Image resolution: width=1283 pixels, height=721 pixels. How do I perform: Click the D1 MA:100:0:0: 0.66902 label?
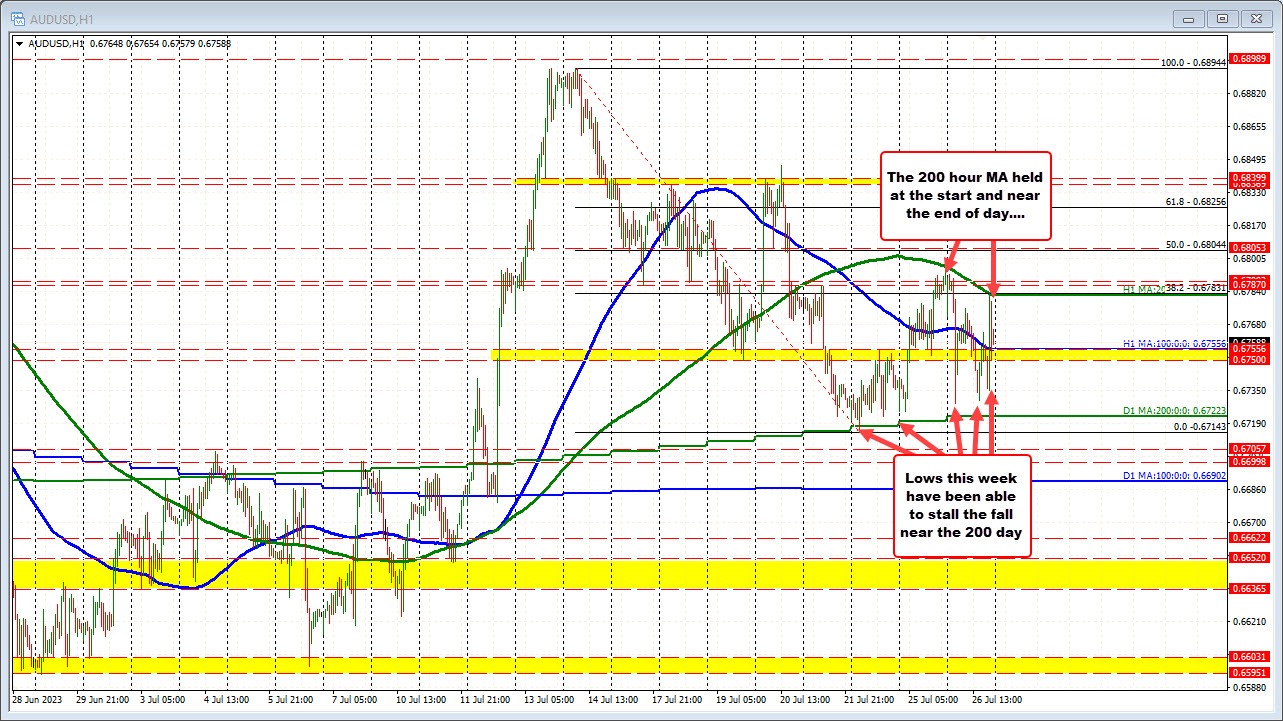click(1176, 476)
